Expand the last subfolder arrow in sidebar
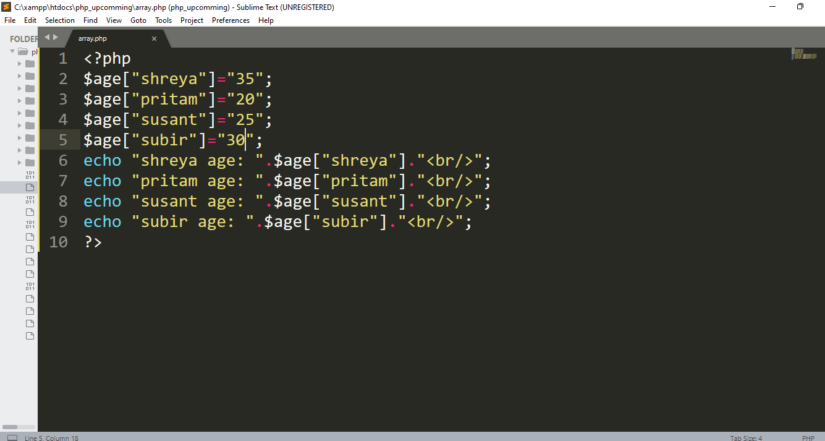Image resolution: width=825 pixels, height=441 pixels. [19, 162]
